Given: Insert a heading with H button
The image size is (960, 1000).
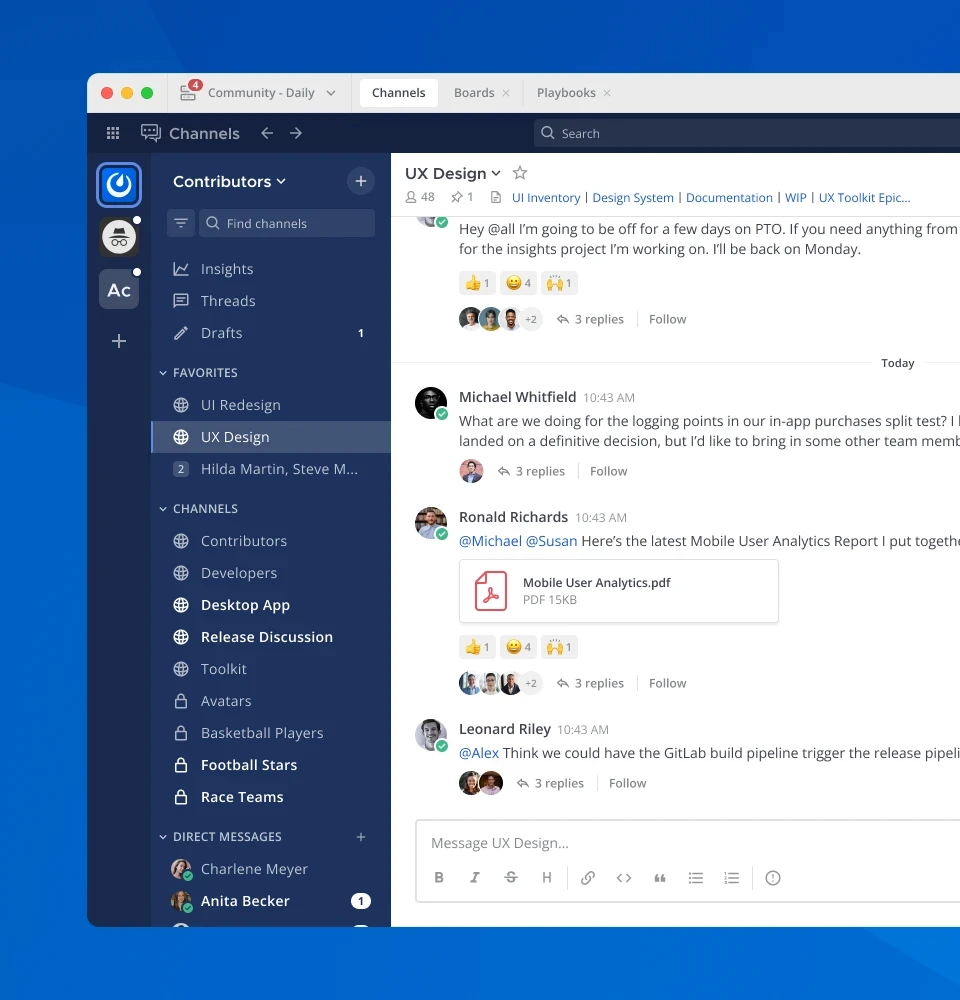Looking at the screenshot, I should 547,878.
